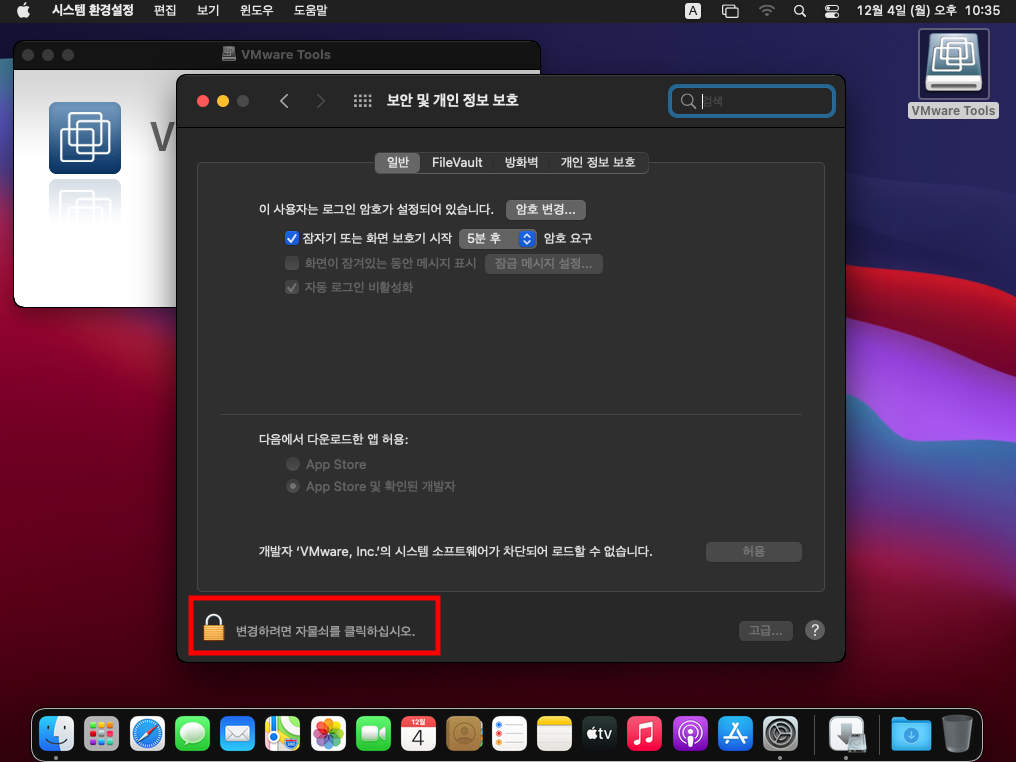Click the VMware Tools window title bar

point(277,54)
